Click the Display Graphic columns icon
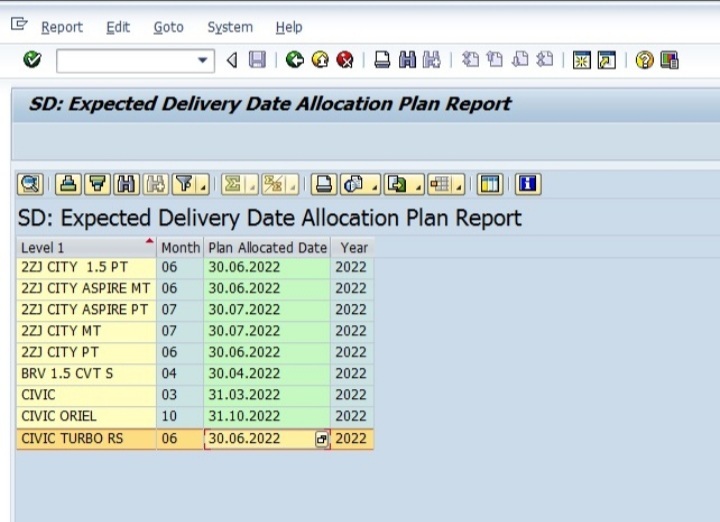The width and height of the screenshot is (720, 522). point(490,184)
